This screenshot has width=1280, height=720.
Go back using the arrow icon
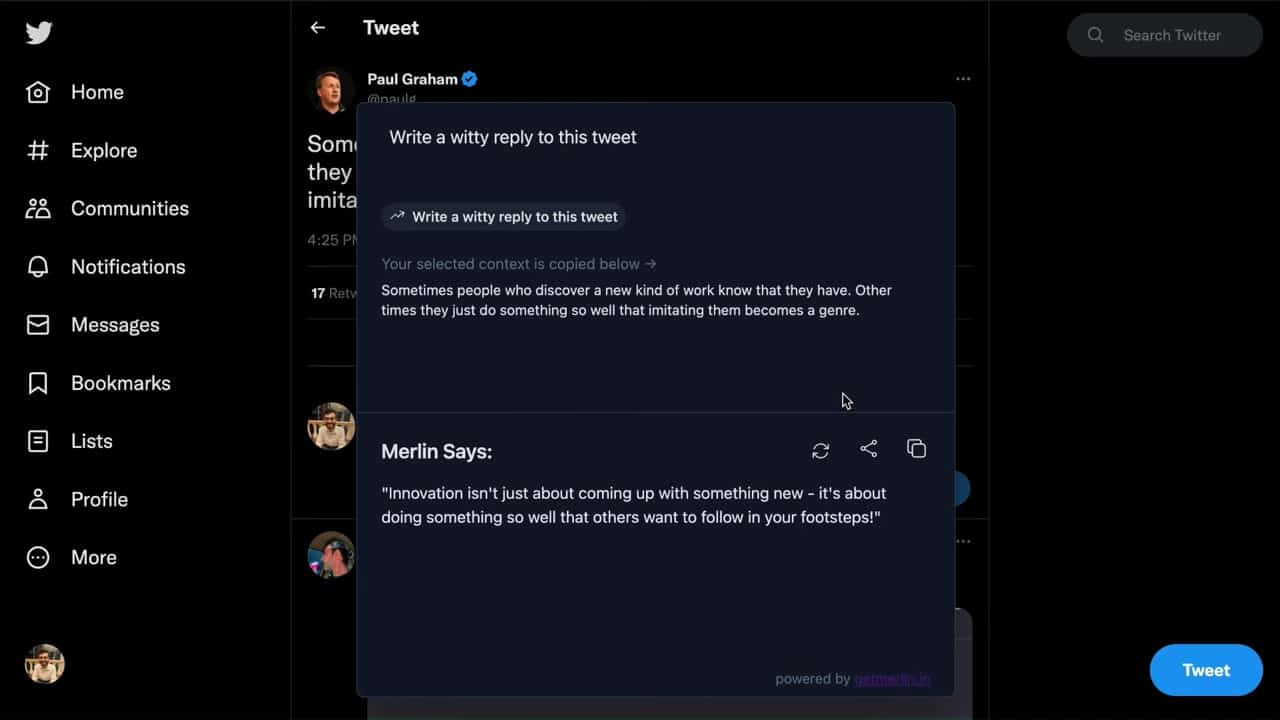pyautogui.click(x=318, y=28)
